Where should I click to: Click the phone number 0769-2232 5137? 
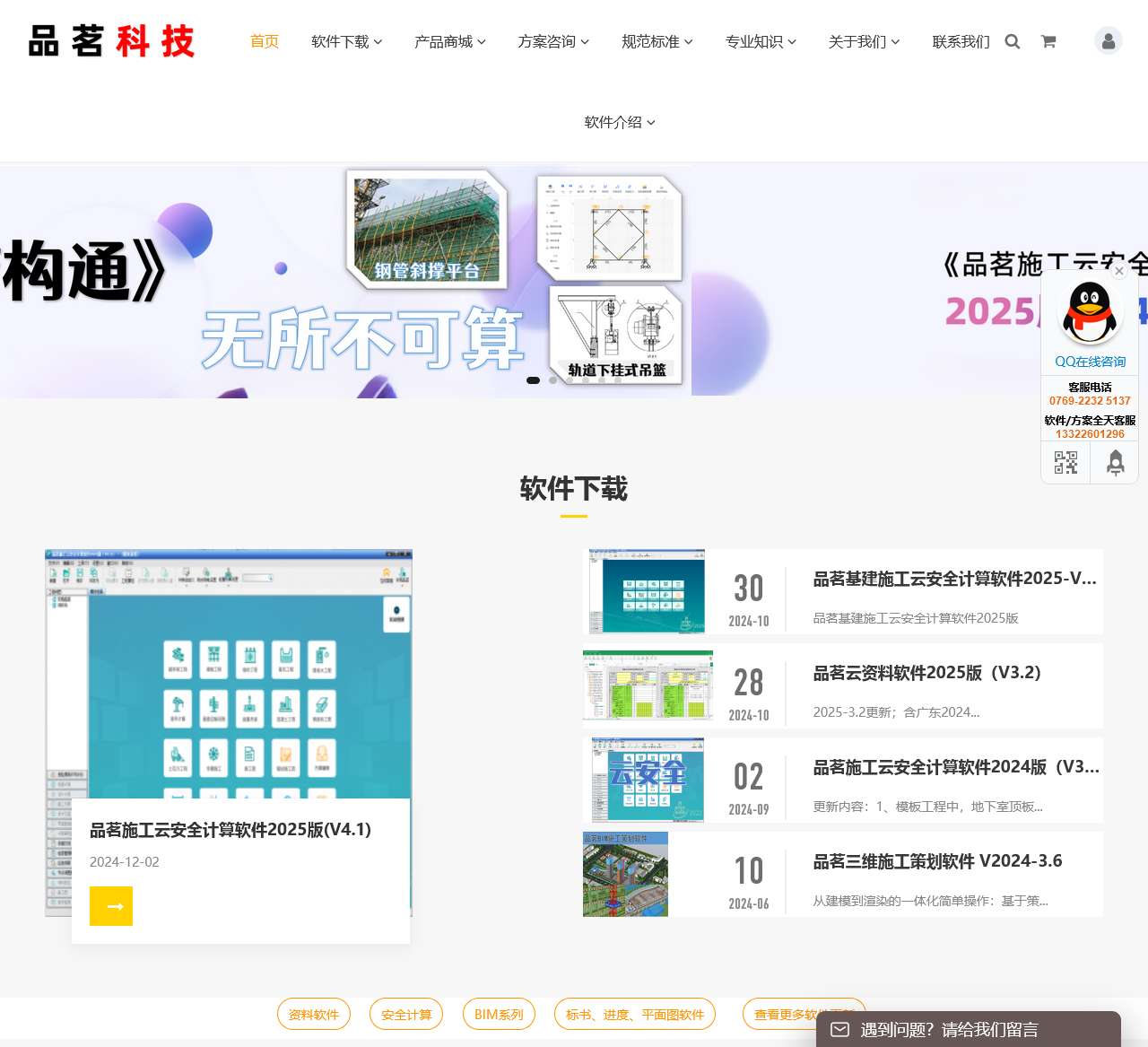(x=1090, y=401)
